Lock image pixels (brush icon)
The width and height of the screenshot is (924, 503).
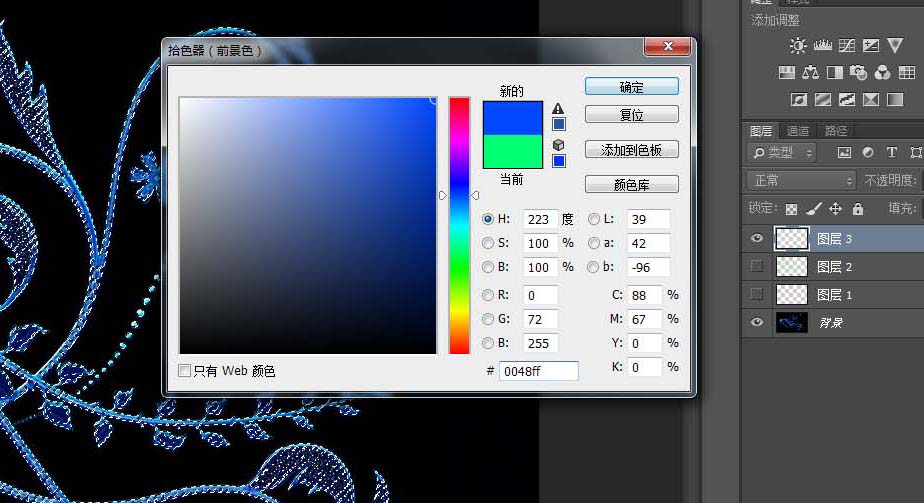814,209
